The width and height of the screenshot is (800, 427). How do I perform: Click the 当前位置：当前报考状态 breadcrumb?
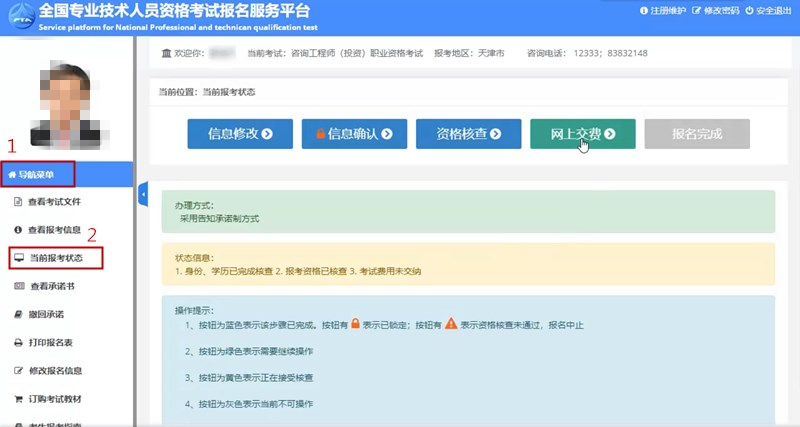coord(207,92)
